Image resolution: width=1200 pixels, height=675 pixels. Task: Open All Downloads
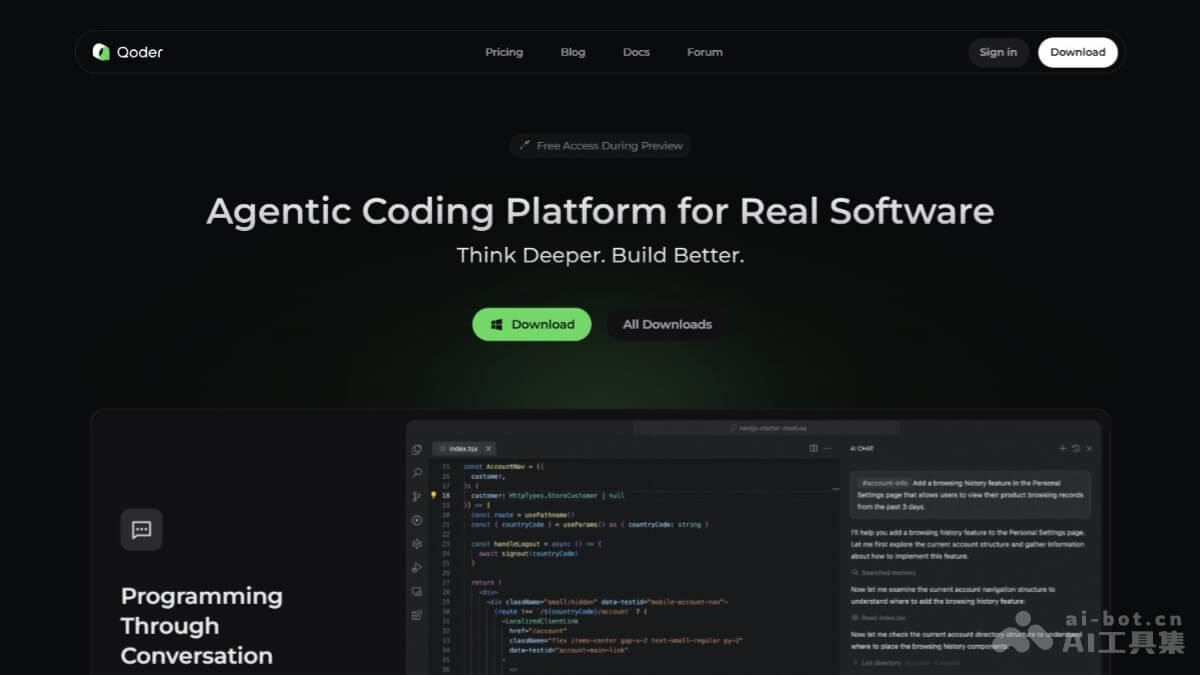tap(666, 324)
